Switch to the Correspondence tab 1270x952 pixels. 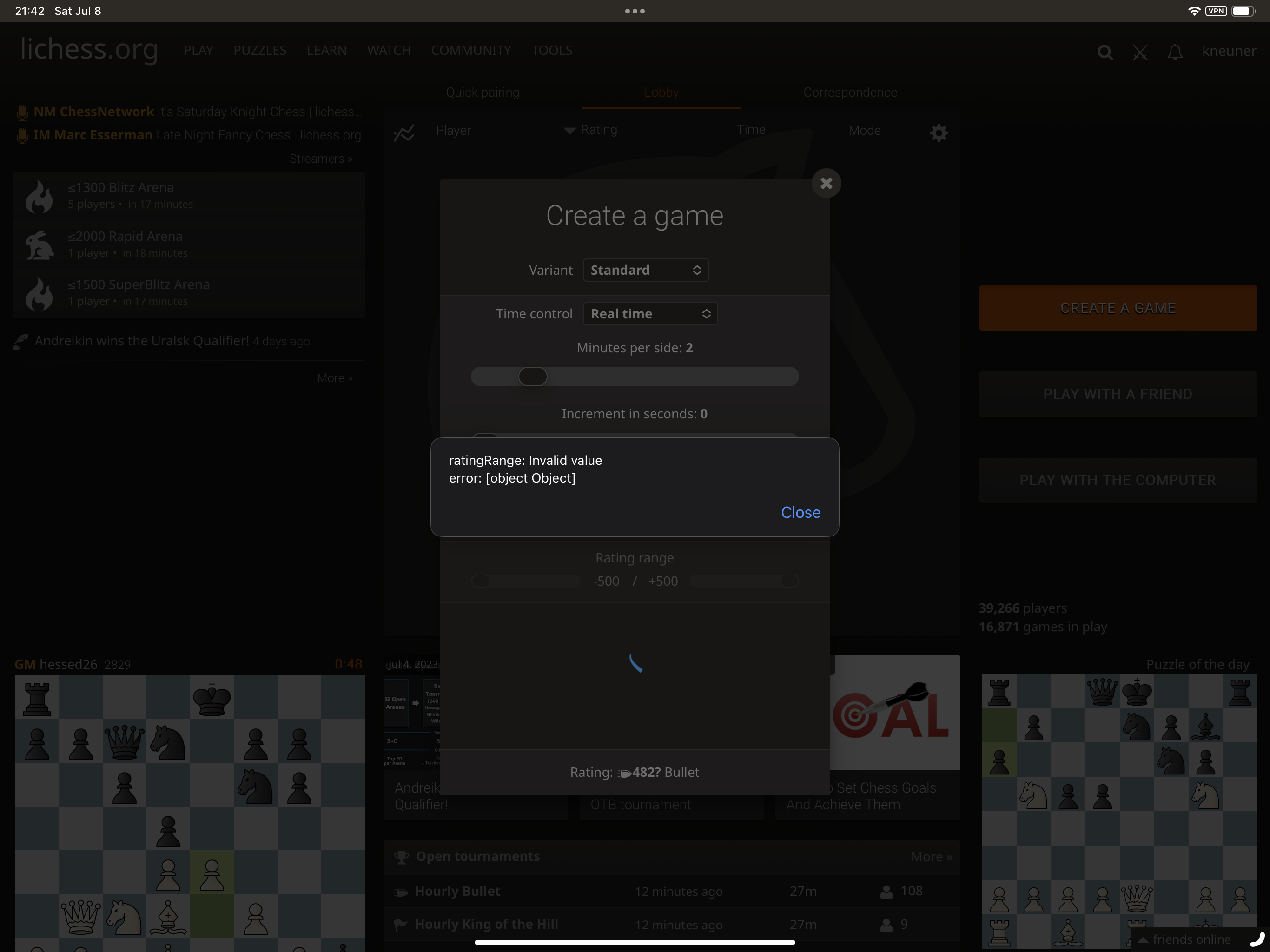point(850,92)
